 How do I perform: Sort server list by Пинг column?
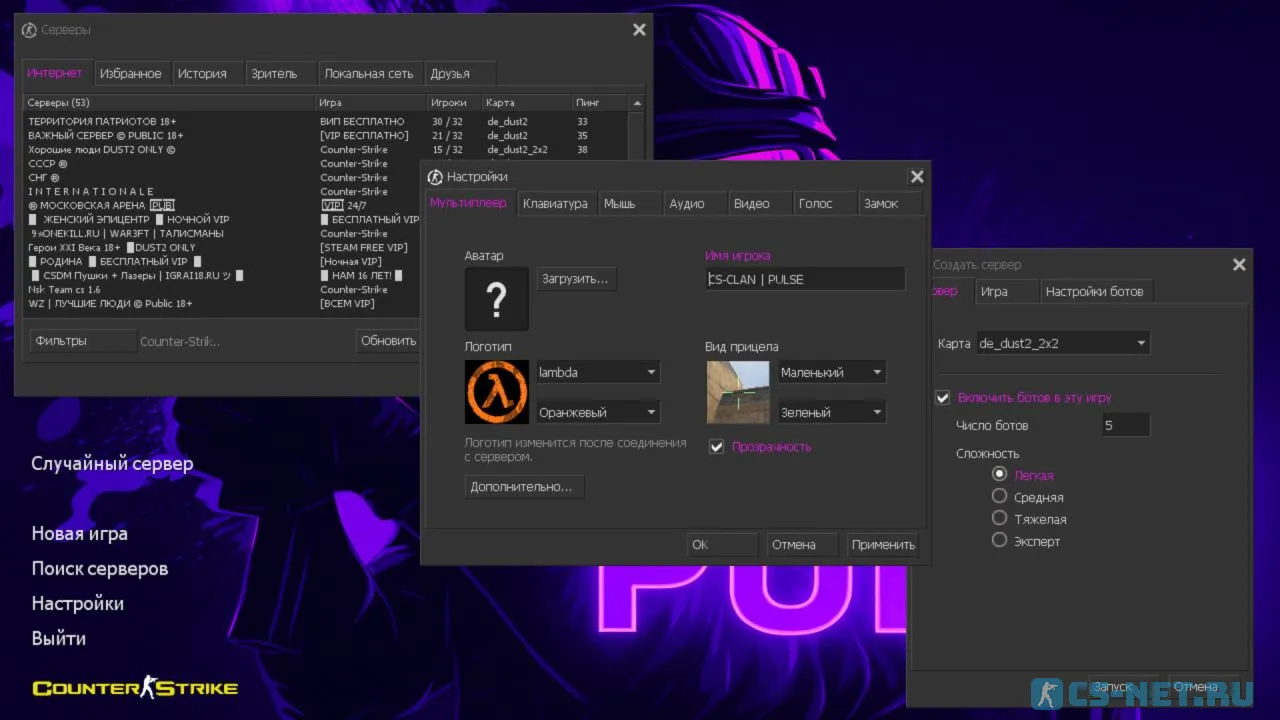[x=600, y=103]
